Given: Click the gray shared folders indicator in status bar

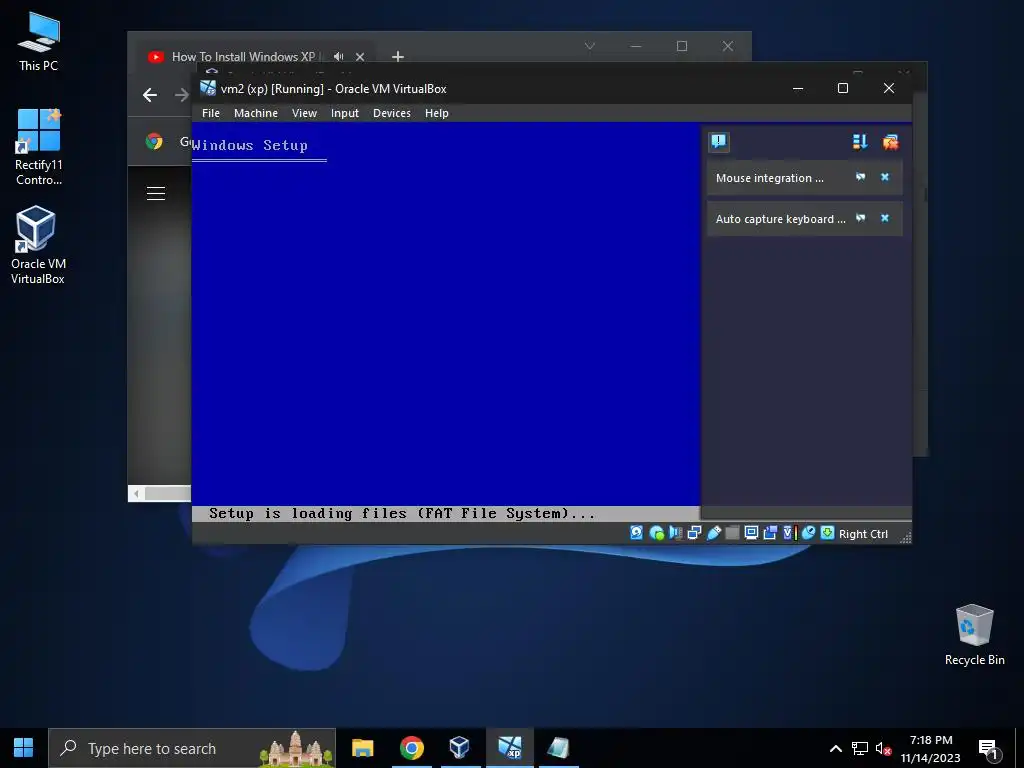Looking at the screenshot, I should 732,533.
